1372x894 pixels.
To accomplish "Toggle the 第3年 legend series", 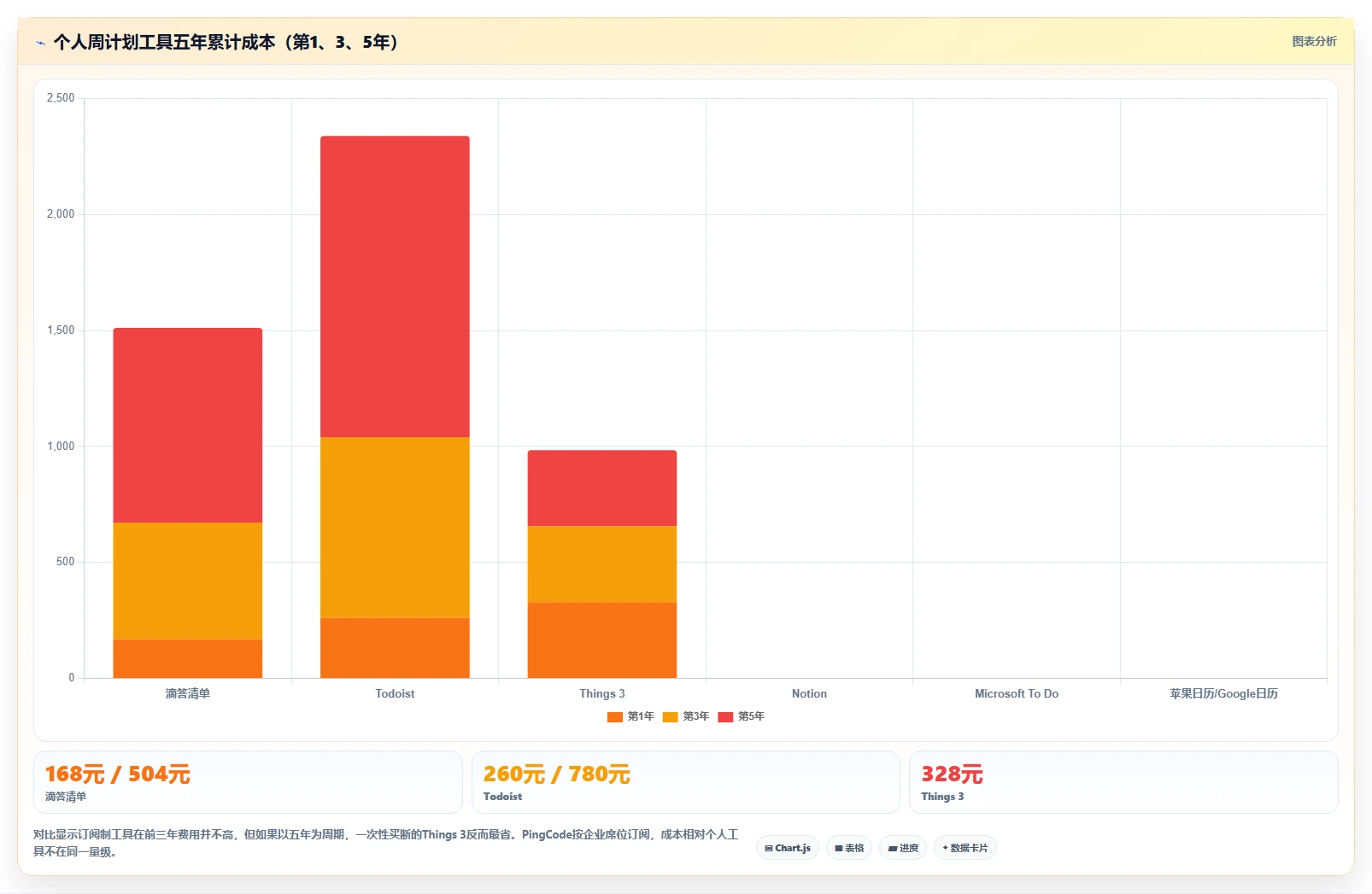I will [686, 716].
